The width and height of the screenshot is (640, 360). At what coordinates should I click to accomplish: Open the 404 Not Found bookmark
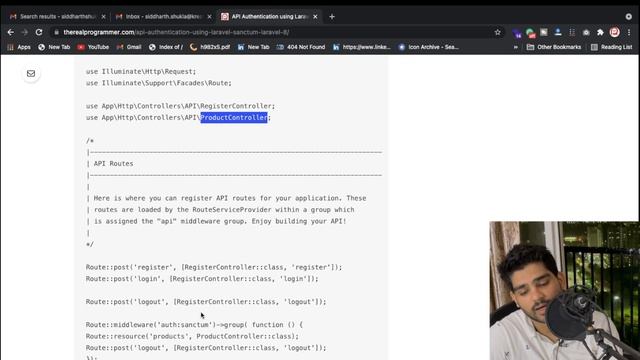tap(301, 47)
